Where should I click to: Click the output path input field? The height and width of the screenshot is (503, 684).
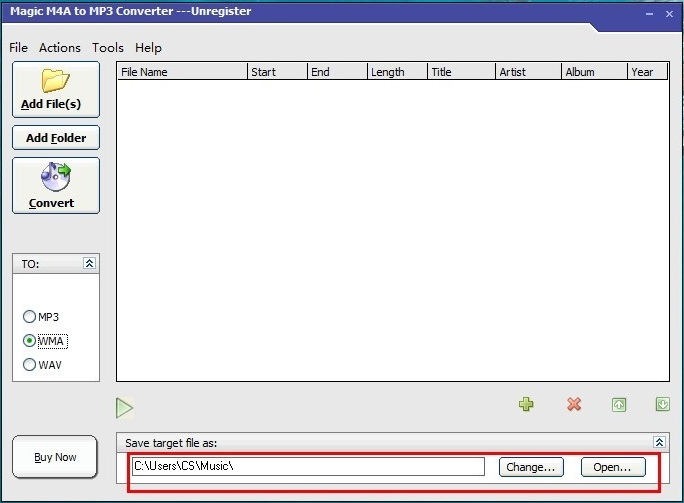308,466
